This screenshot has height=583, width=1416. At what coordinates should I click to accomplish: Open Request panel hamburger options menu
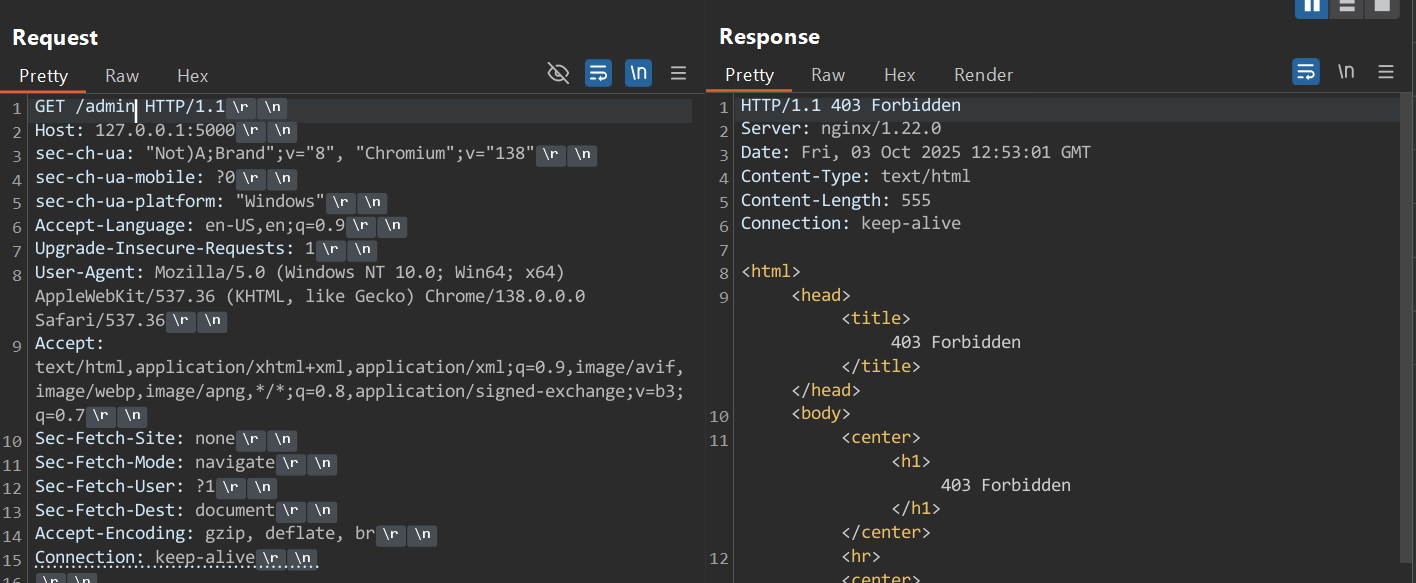point(678,73)
